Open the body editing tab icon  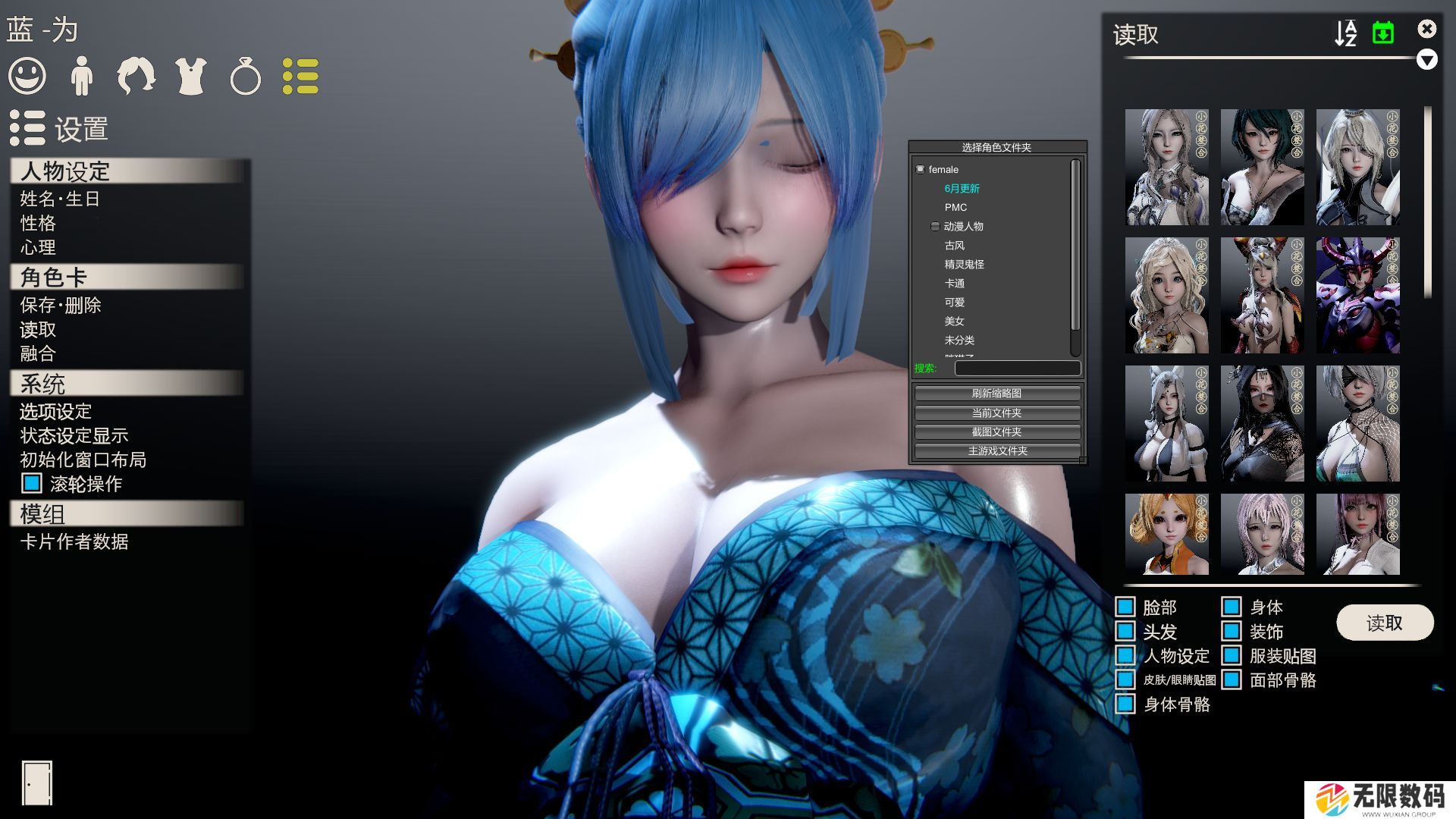coord(81,77)
